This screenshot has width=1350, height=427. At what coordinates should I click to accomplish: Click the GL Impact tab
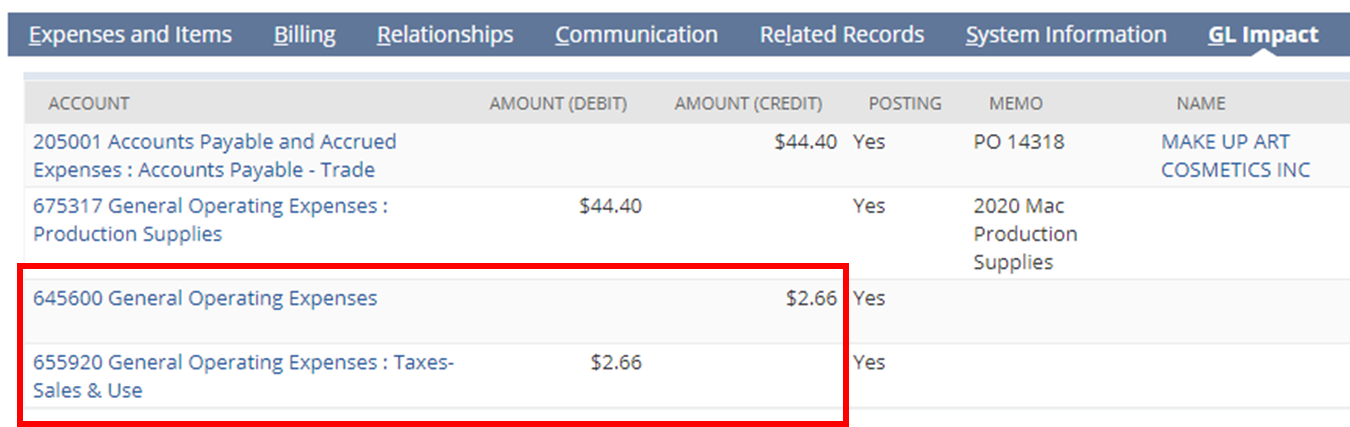(x=1263, y=35)
